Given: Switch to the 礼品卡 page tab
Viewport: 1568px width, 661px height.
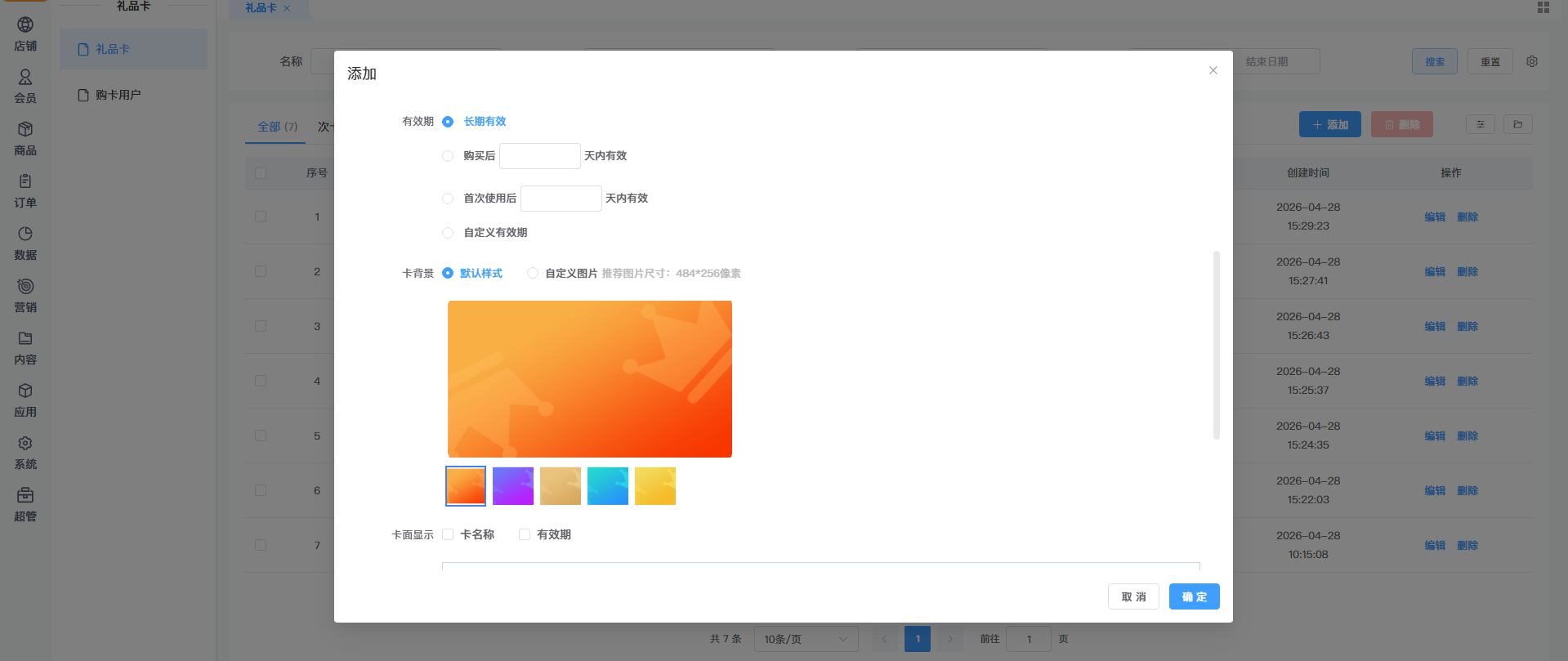Looking at the screenshot, I should (261, 8).
